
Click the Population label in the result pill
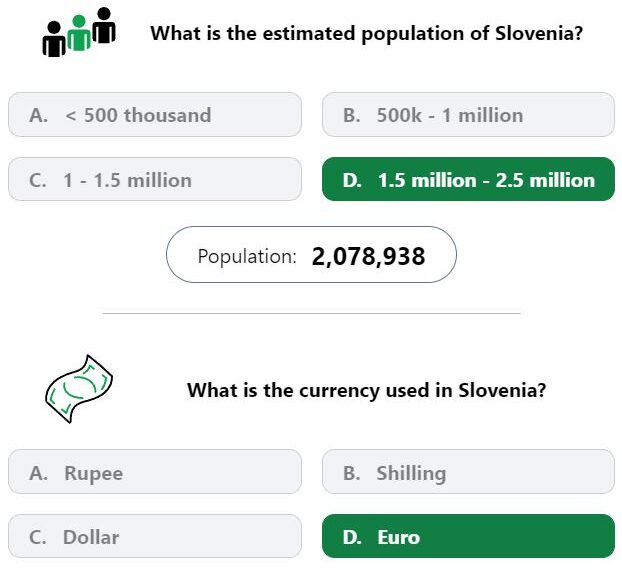(x=247, y=256)
